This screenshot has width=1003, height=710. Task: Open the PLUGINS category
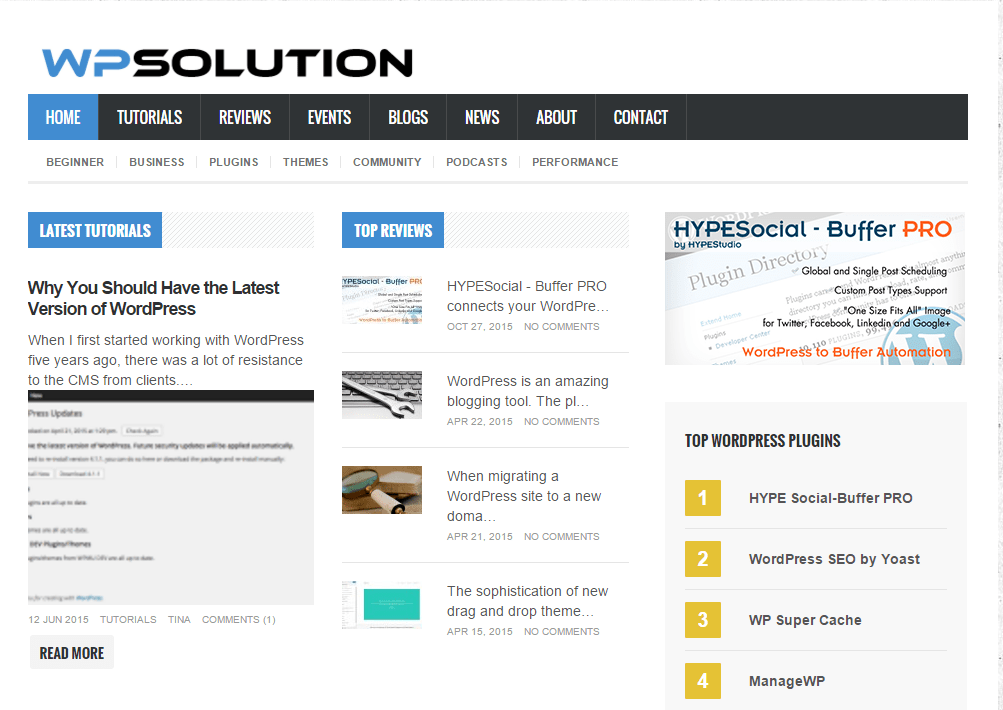(233, 161)
